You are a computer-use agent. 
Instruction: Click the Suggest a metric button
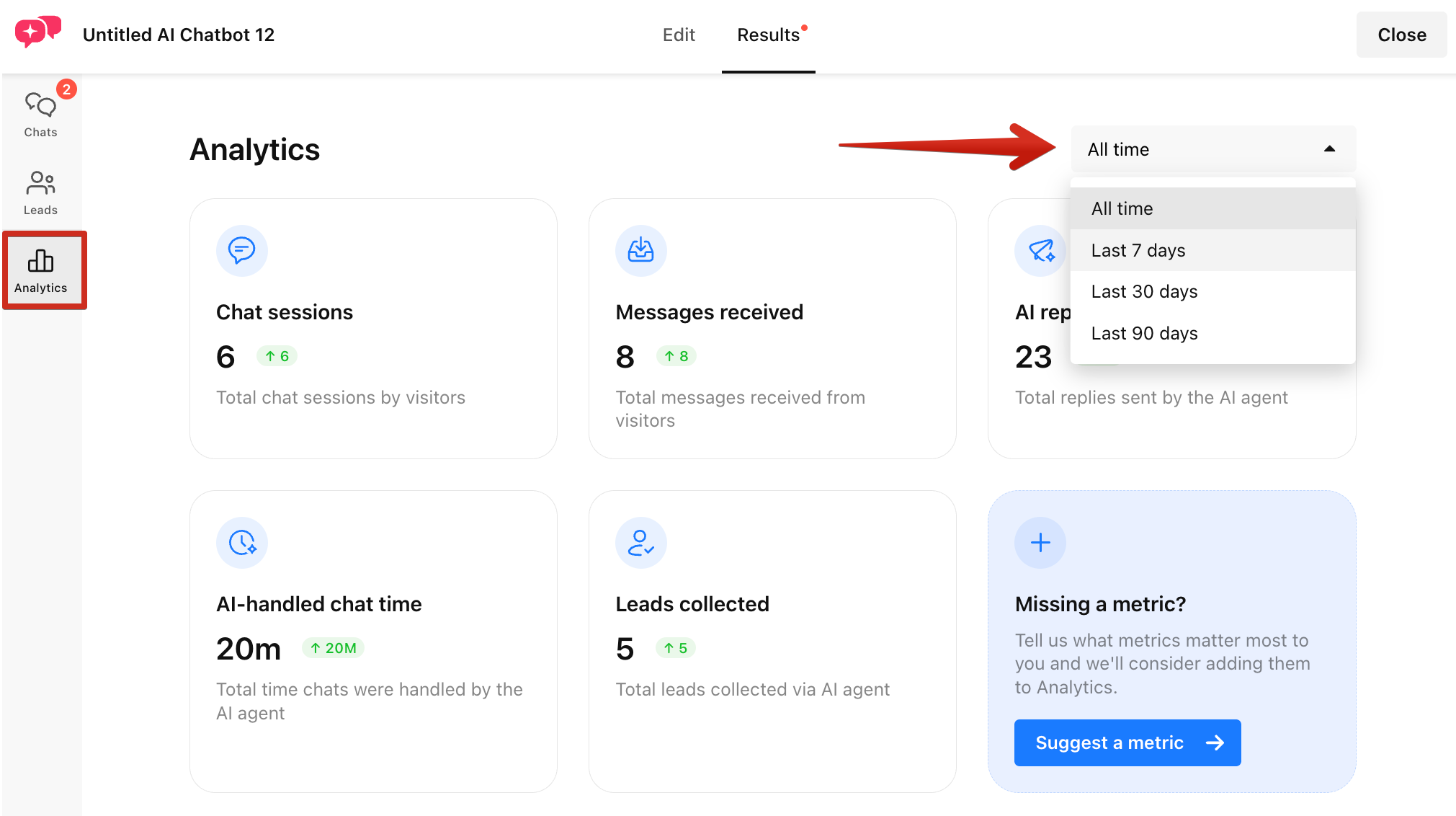1127,742
